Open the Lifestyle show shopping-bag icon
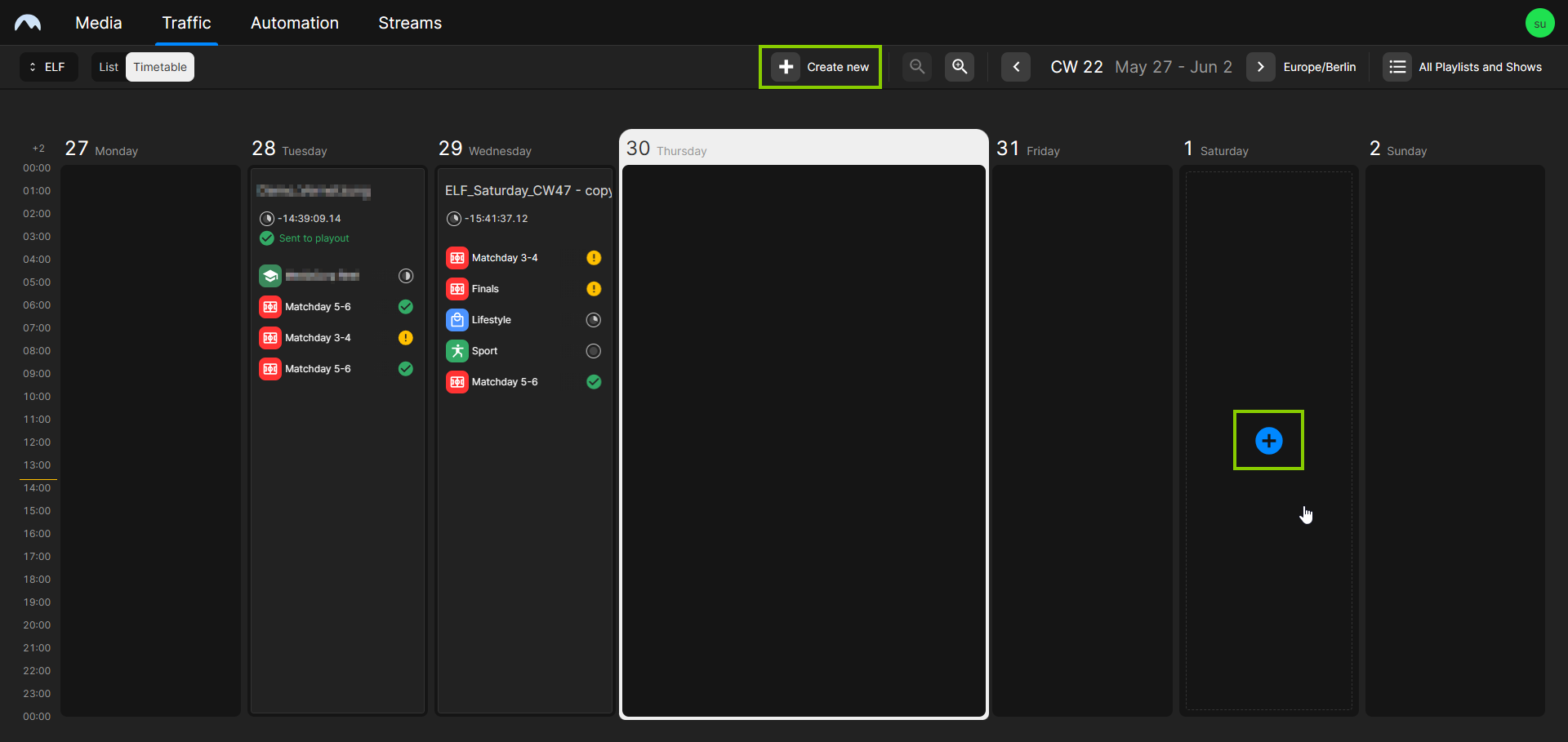This screenshot has height=742, width=1568. point(457,319)
